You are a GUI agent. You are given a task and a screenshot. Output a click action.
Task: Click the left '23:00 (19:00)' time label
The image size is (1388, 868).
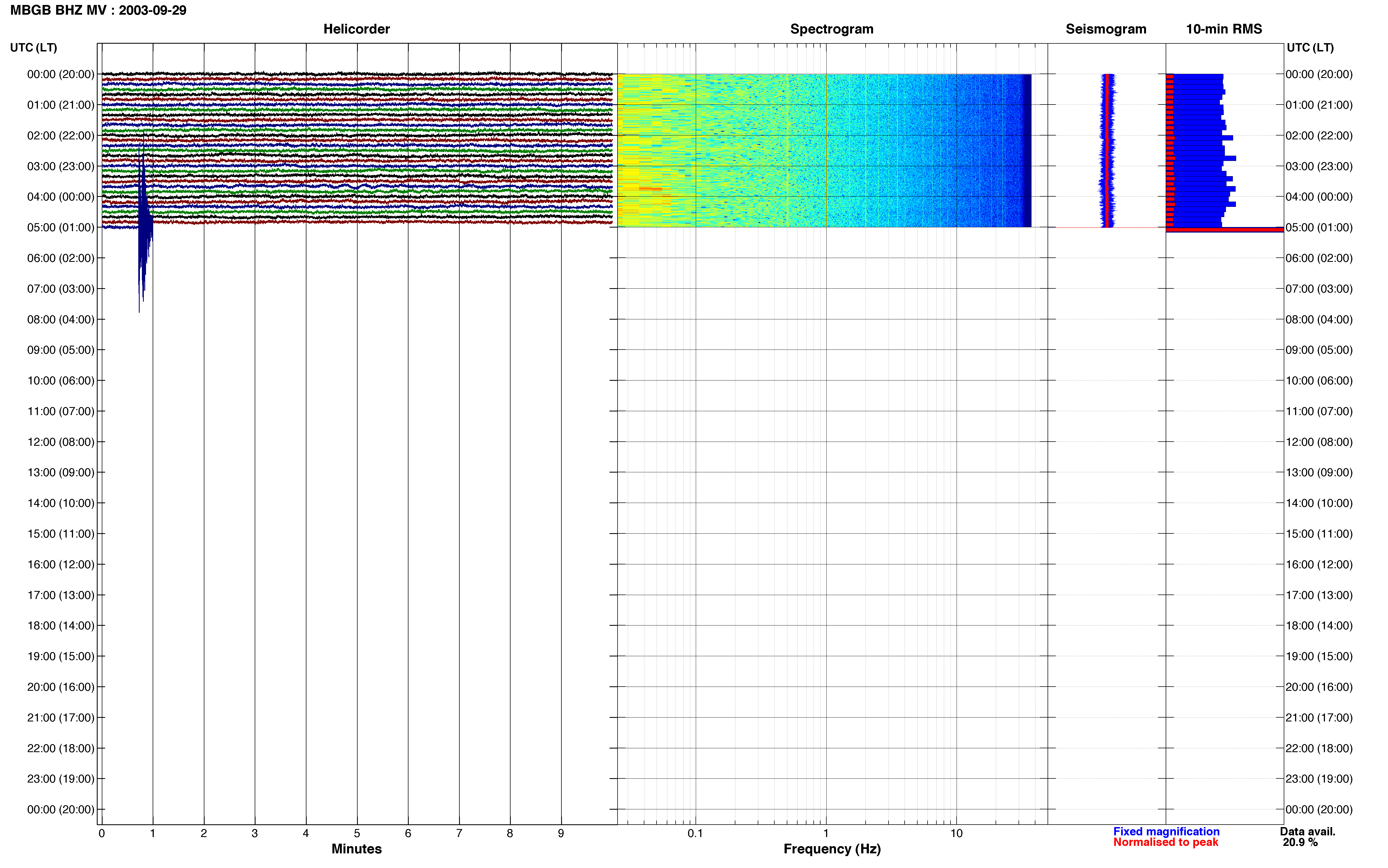61,779
